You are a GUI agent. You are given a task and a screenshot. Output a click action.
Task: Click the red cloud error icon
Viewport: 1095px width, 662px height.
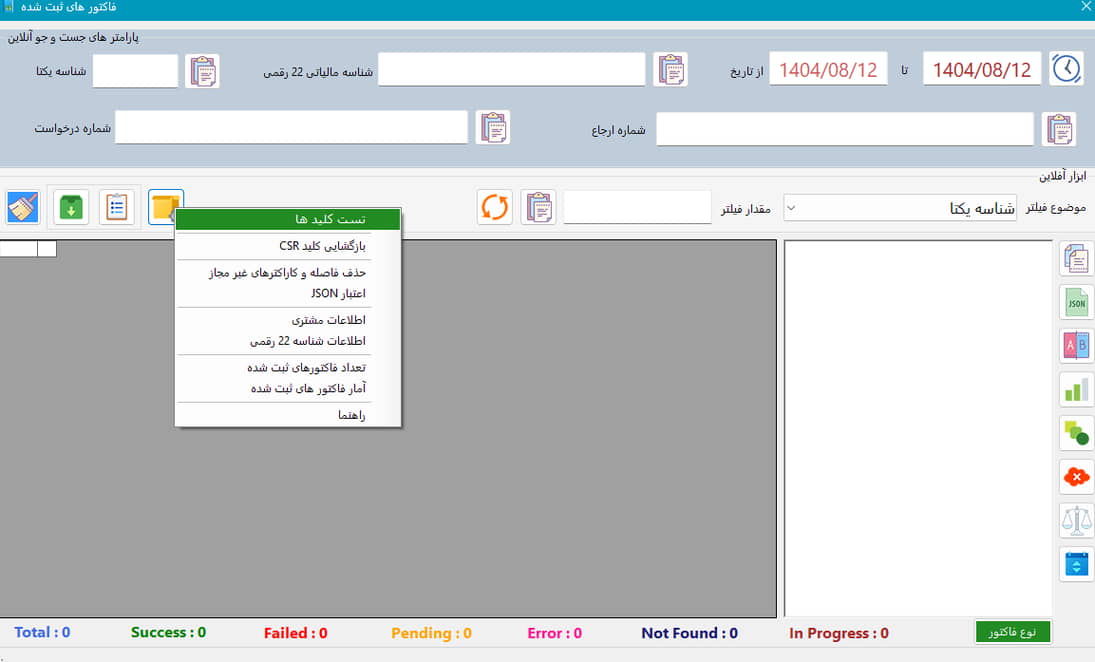tap(1076, 477)
